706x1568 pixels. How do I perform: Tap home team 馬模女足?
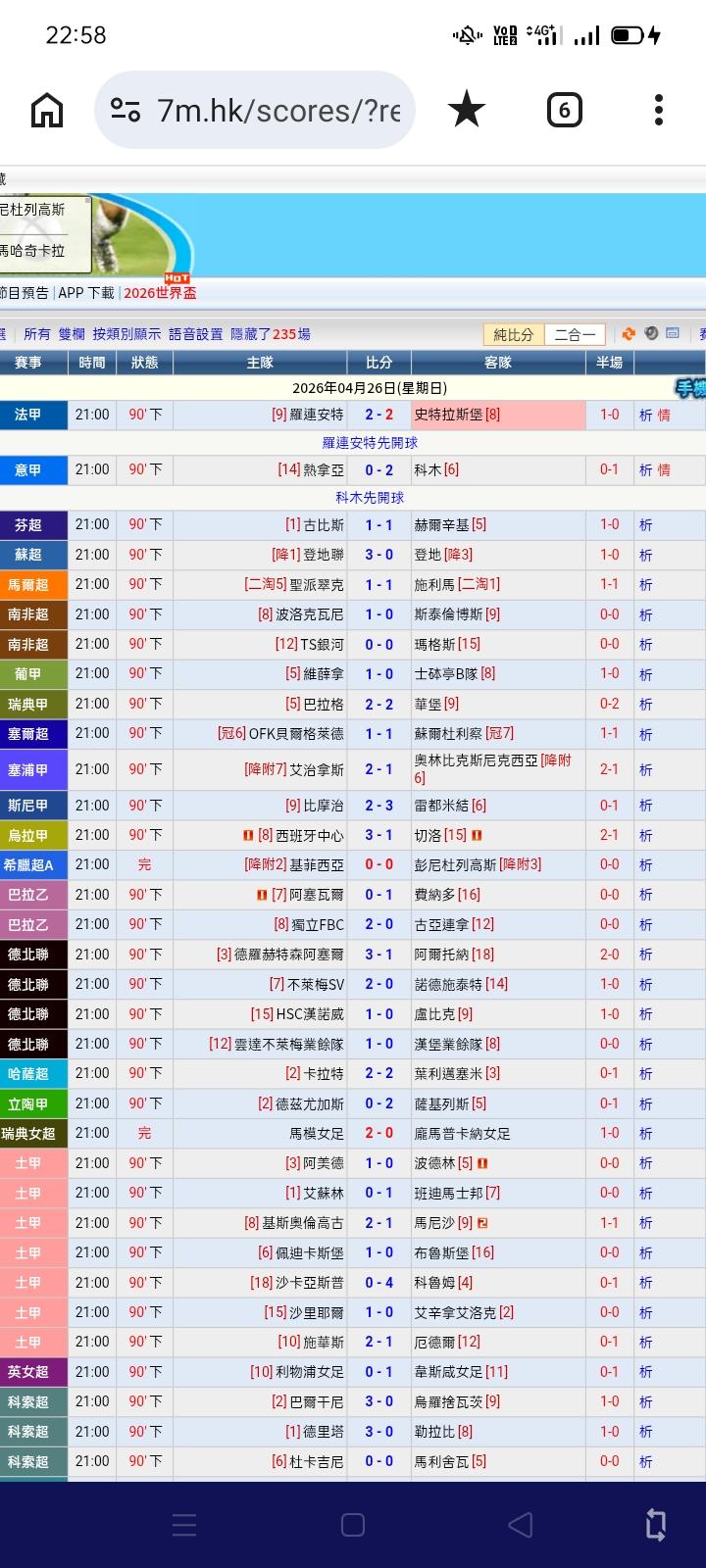click(x=317, y=1134)
